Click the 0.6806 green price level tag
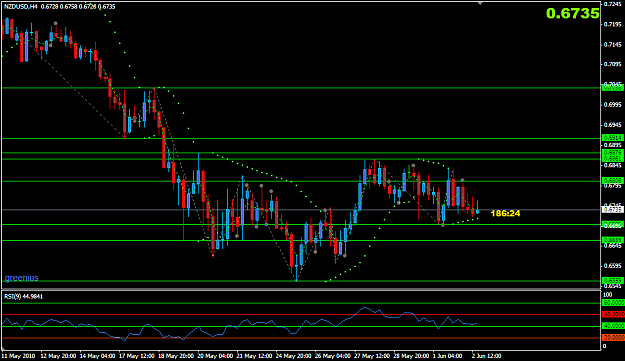The image size is (625, 361). [612, 181]
